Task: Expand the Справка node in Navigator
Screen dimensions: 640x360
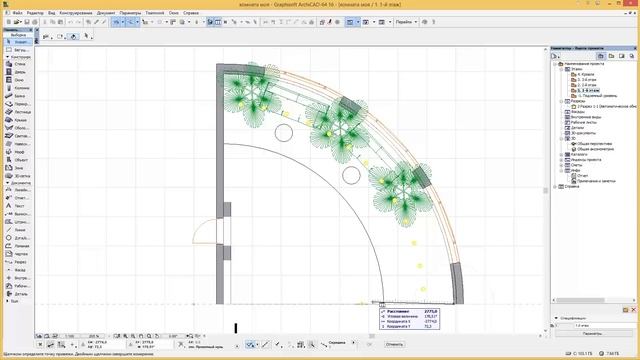Action: [555, 187]
